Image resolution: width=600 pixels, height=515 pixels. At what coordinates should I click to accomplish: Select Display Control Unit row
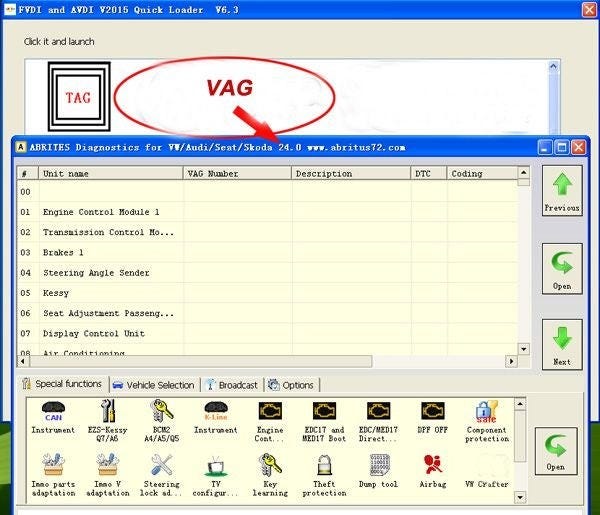coord(267,334)
